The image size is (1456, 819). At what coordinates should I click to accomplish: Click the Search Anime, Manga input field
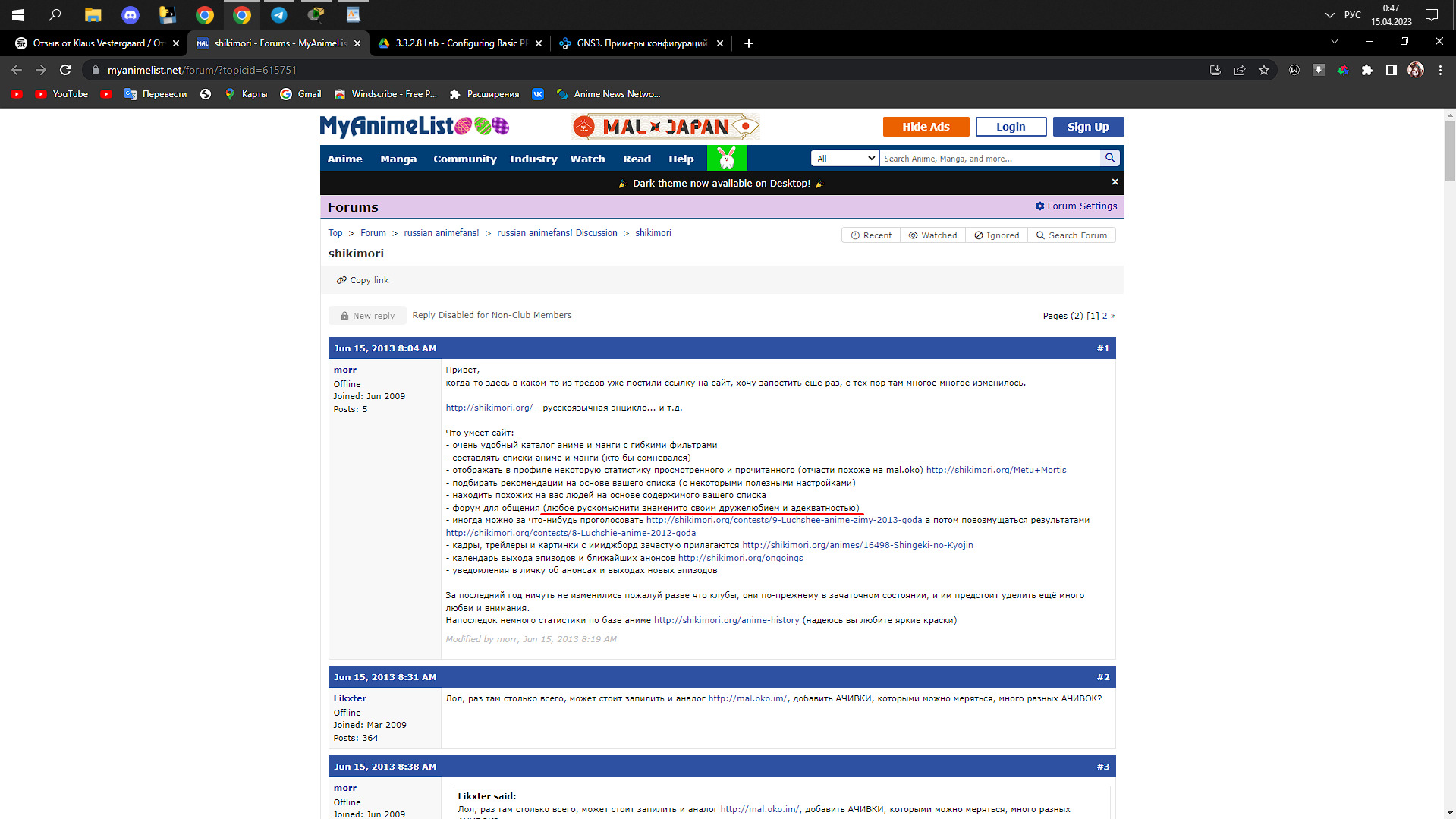click(x=989, y=158)
